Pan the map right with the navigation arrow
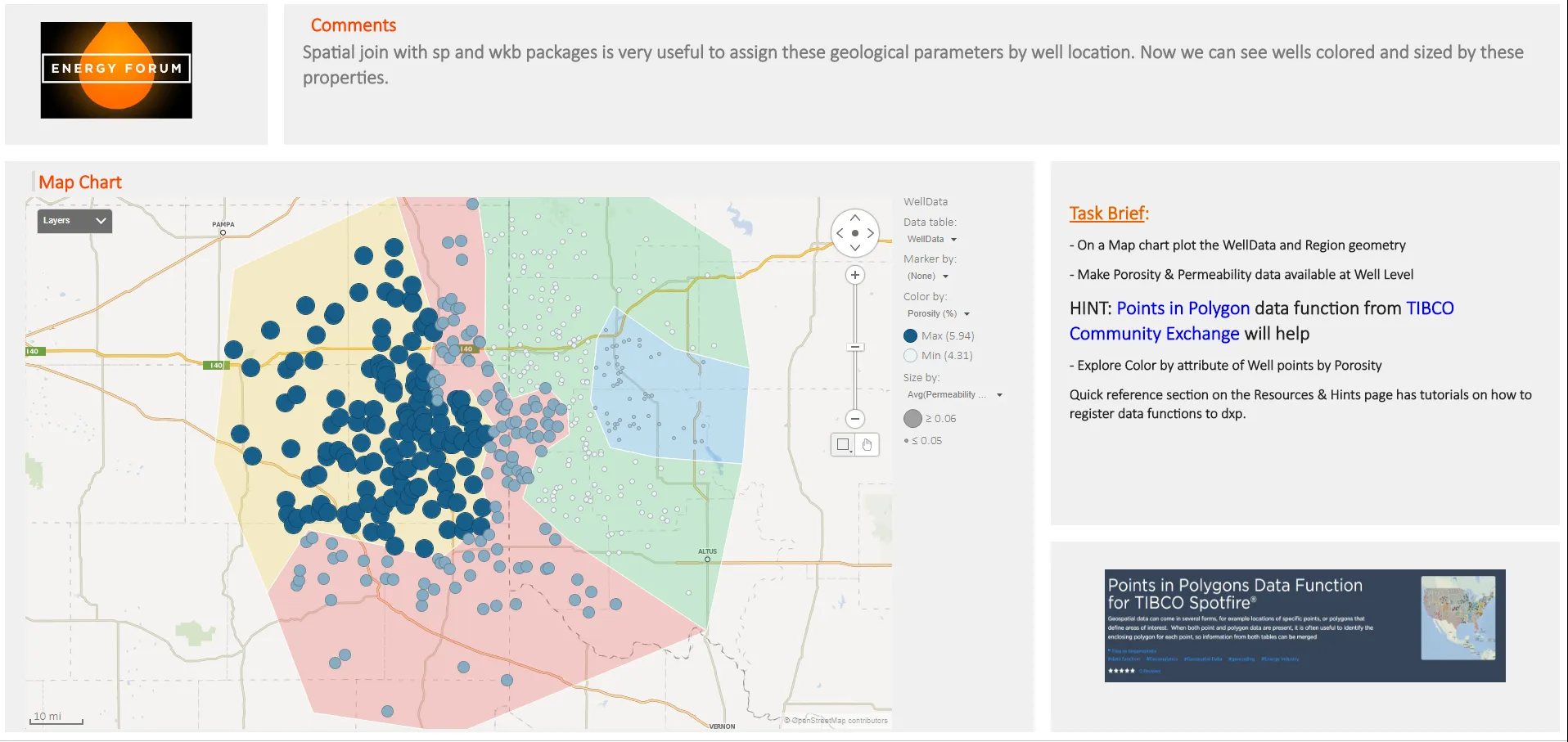This screenshot has width=1568, height=742. pyautogui.click(x=871, y=233)
